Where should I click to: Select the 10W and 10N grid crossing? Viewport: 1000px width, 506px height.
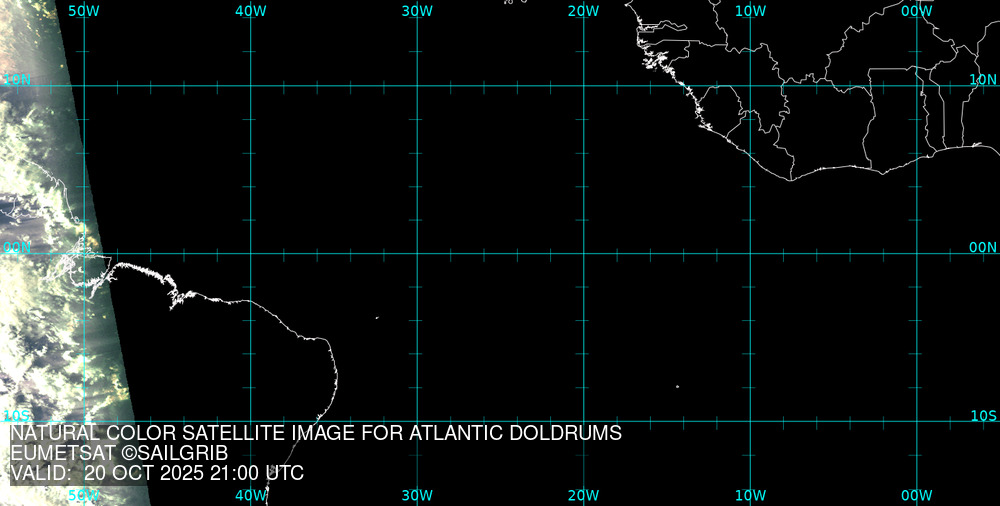tap(751, 86)
